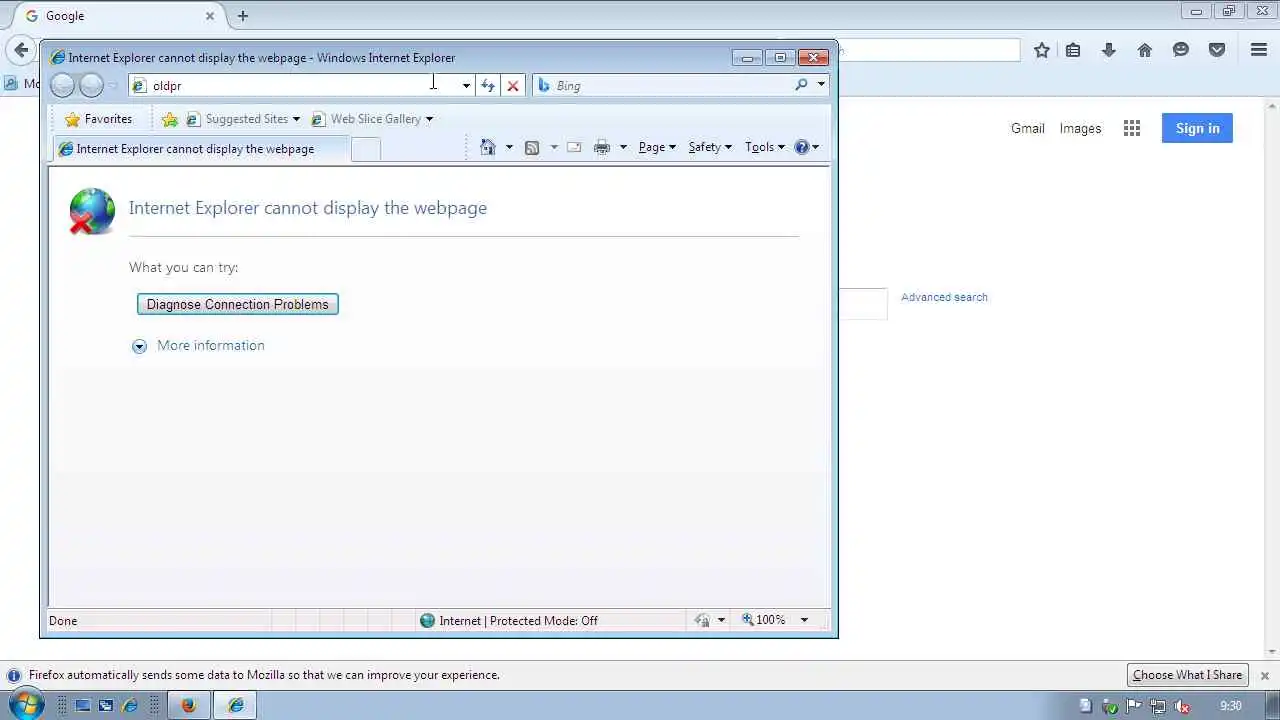This screenshot has width=1280, height=720.
Task: Click the IE privacy report status bar icon
Action: click(x=703, y=620)
